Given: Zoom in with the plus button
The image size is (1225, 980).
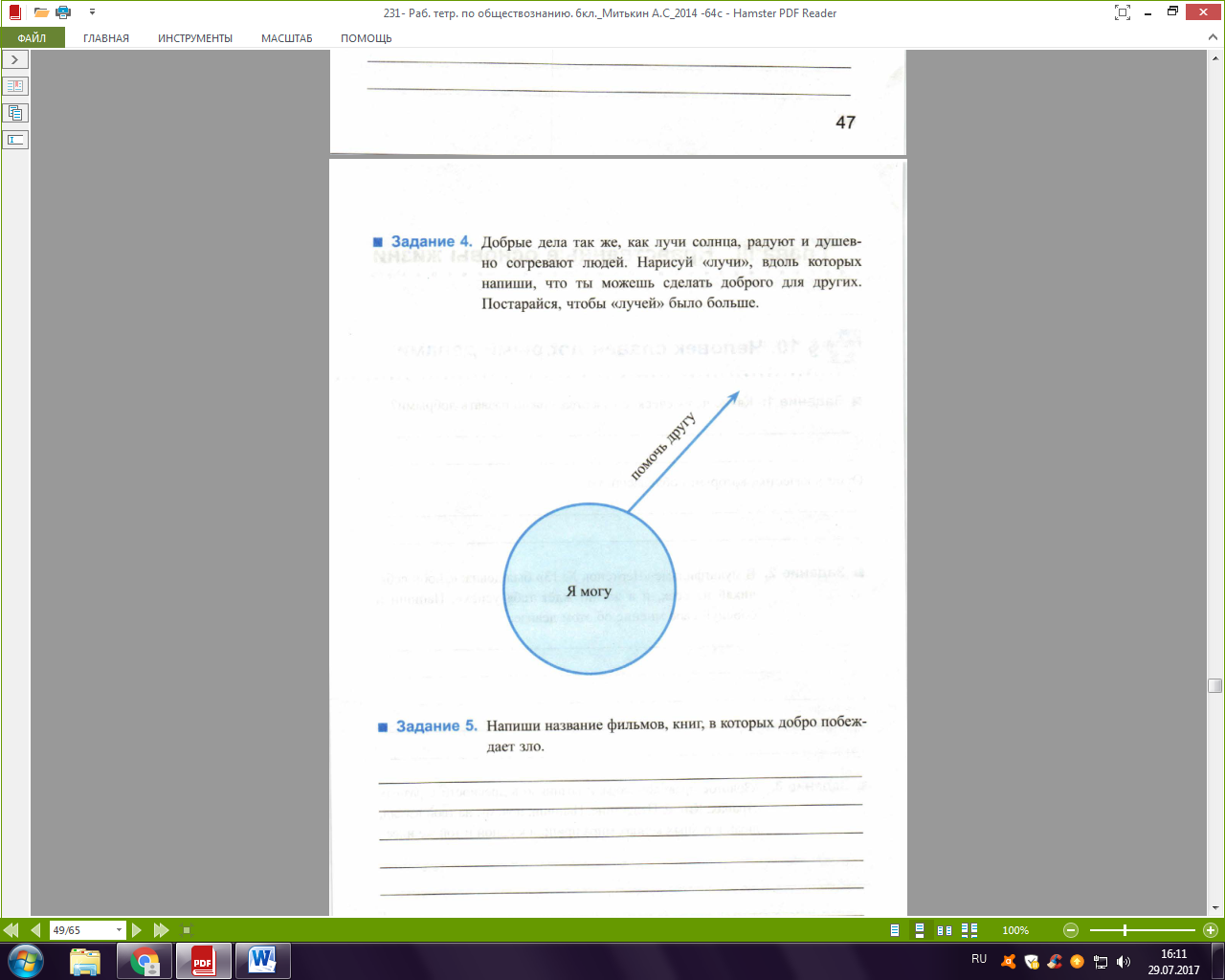Looking at the screenshot, I should point(1211,930).
